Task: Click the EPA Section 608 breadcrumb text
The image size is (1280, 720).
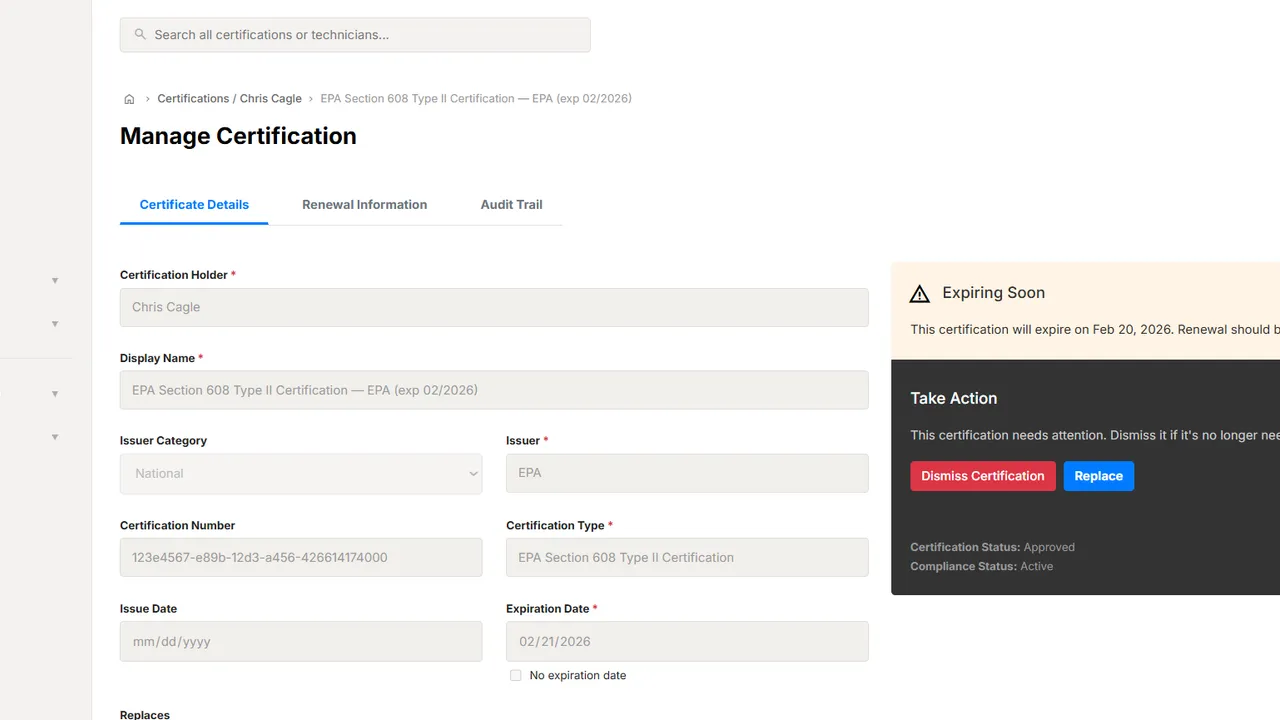Action: point(476,98)
